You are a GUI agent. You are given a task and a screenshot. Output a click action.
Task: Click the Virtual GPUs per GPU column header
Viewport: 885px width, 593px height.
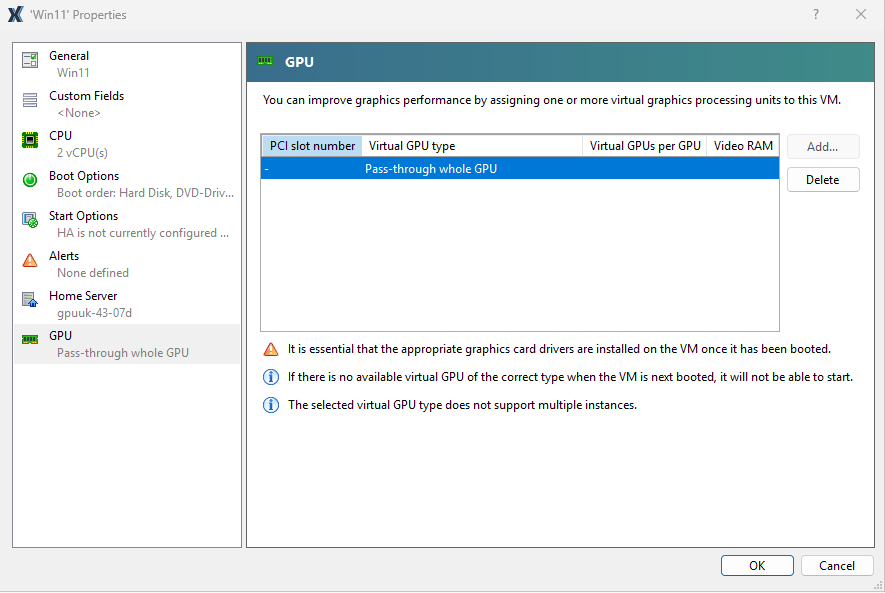(645, 146)
